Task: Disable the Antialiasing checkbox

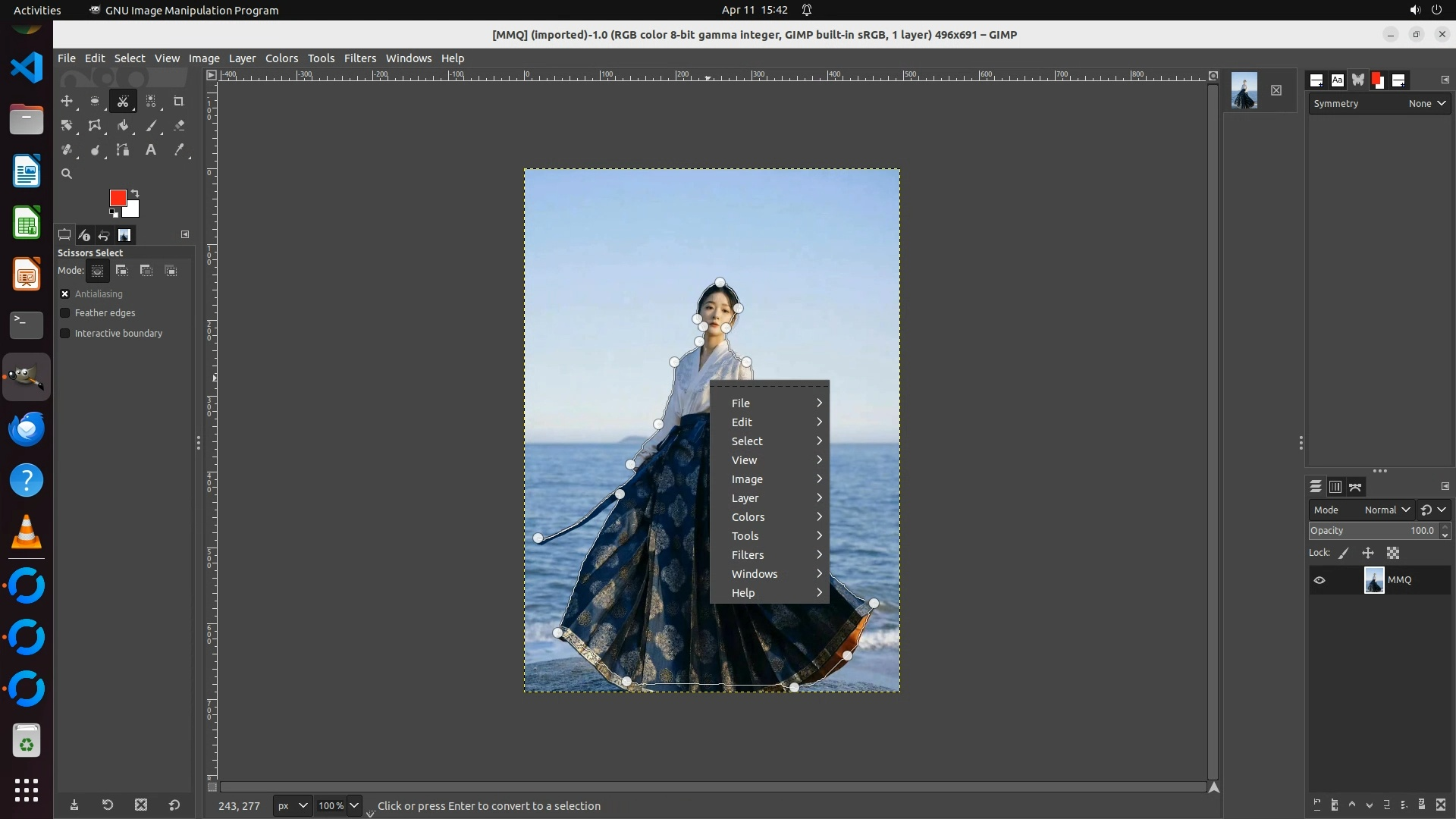Action: (x=65, y=294)
